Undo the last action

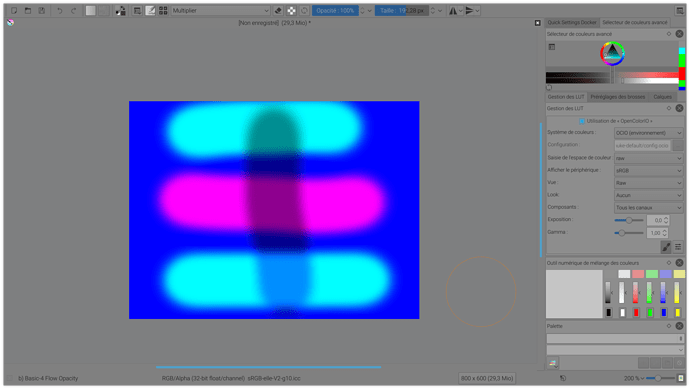tap(59, 11)
